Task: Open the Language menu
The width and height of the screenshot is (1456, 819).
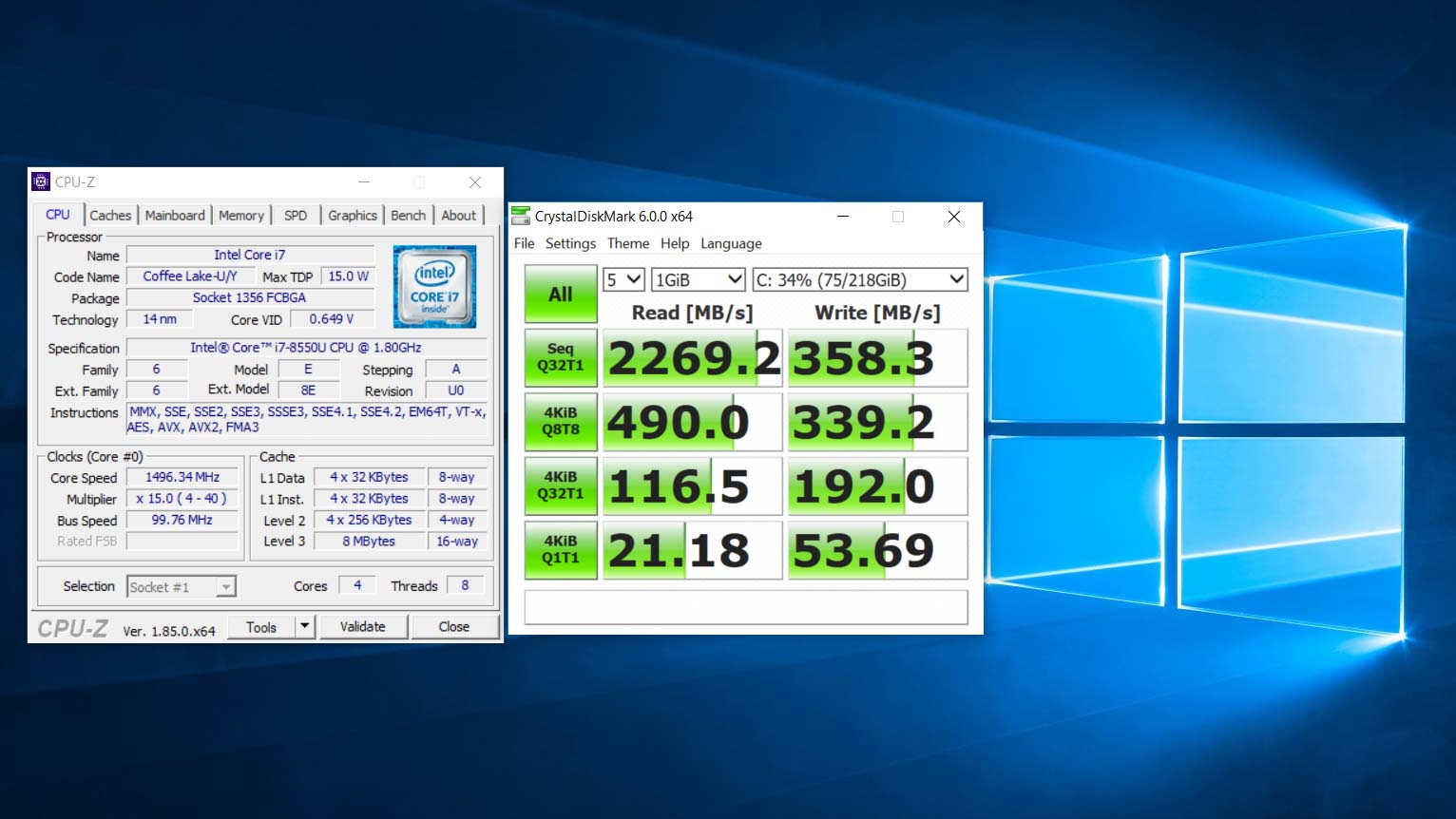Action: coord(731,243)
